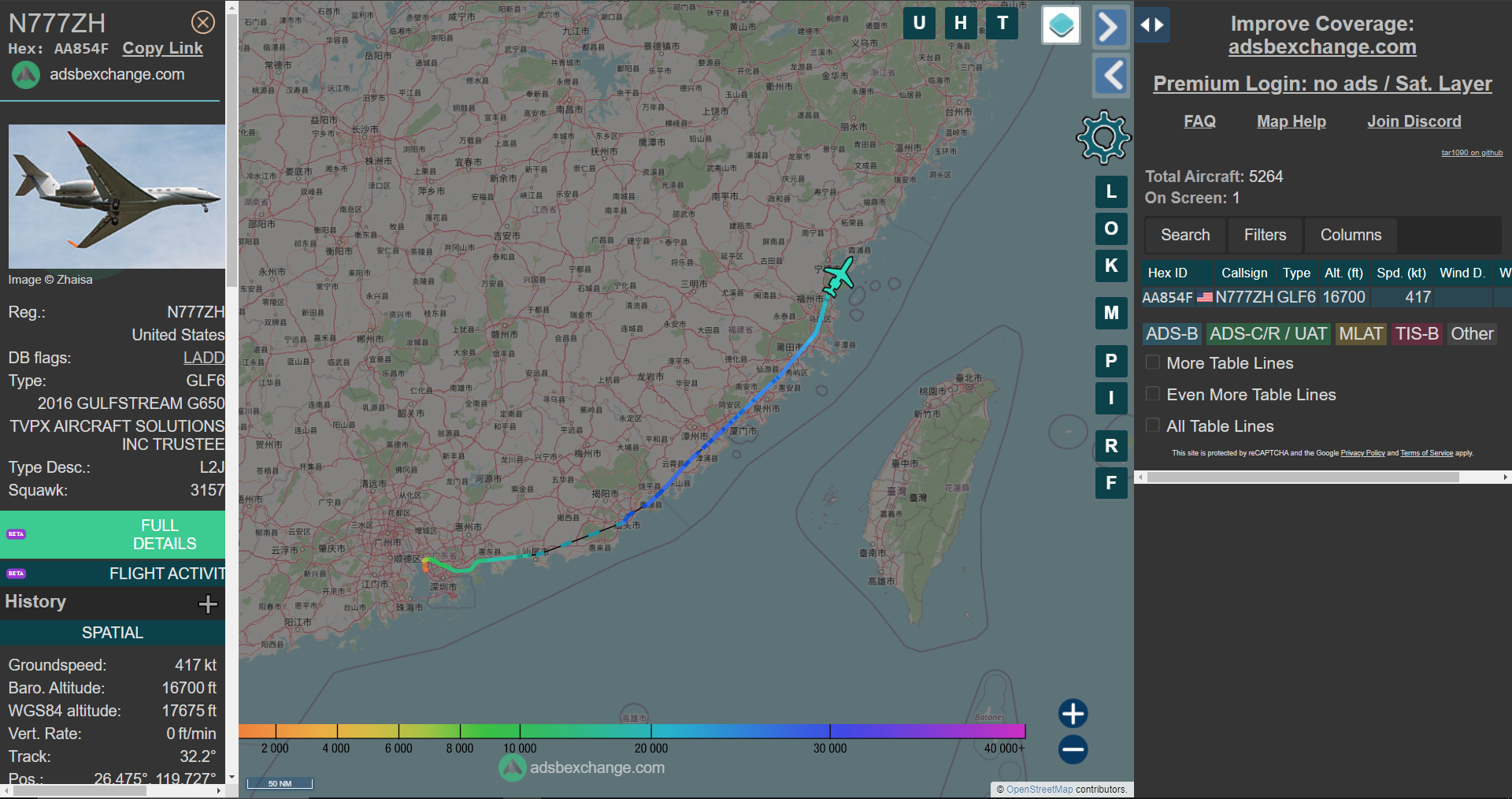Screen dimensions: 1512x799
Task: Open the Map Help link
Action: 1291,121
